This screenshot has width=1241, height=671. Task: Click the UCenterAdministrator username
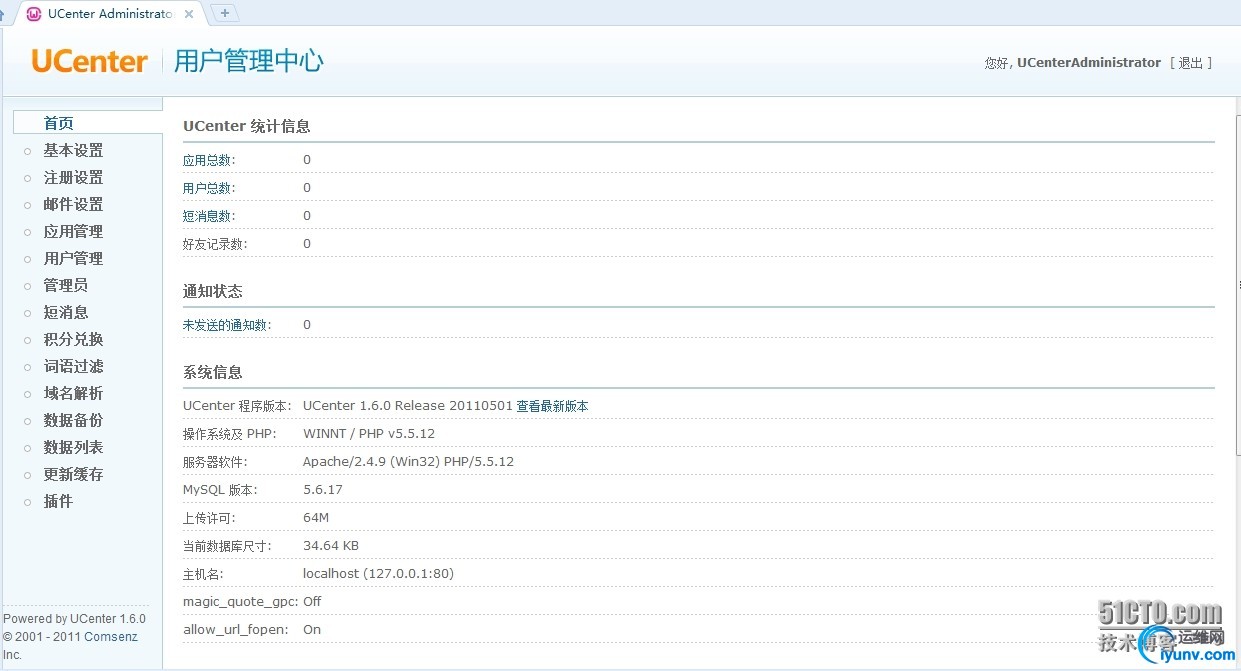pos(1089,63)
